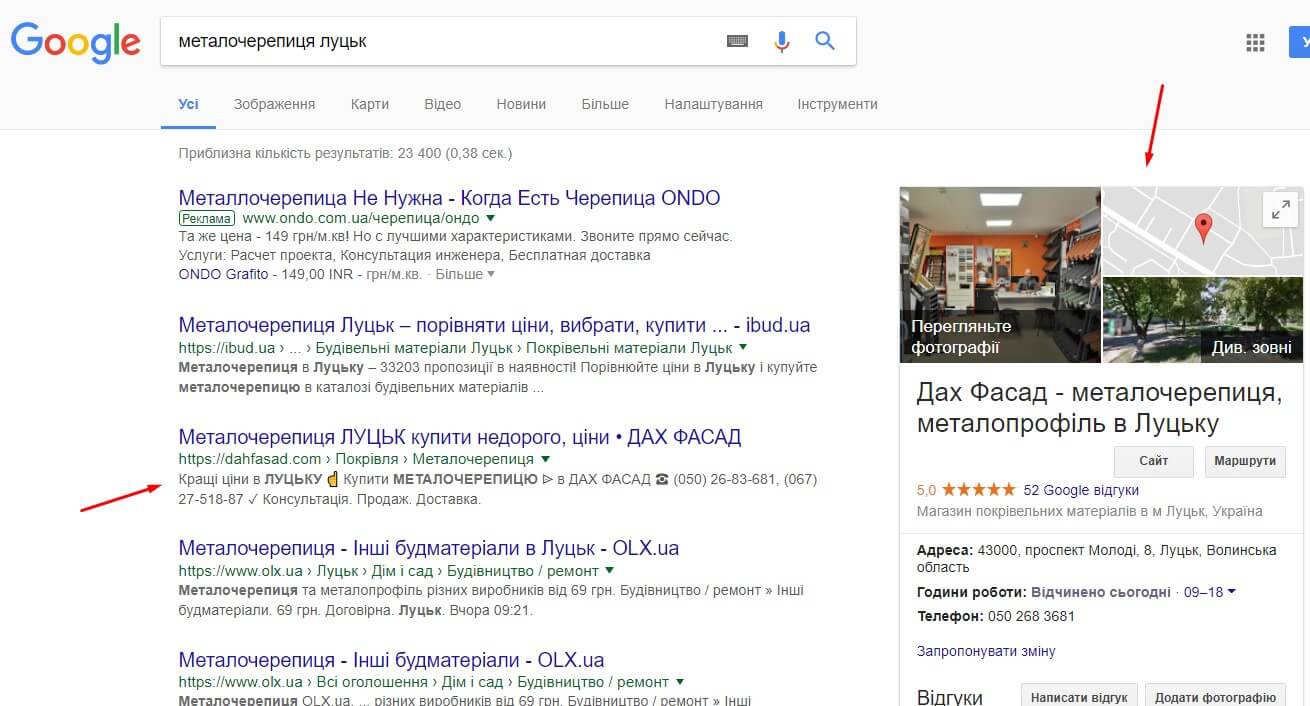Open Металочерепиця - Інші будматеріали - OLX.ua result
Image resolution: width=1310 pixels, height=706 pixels.
pos(392,660)
